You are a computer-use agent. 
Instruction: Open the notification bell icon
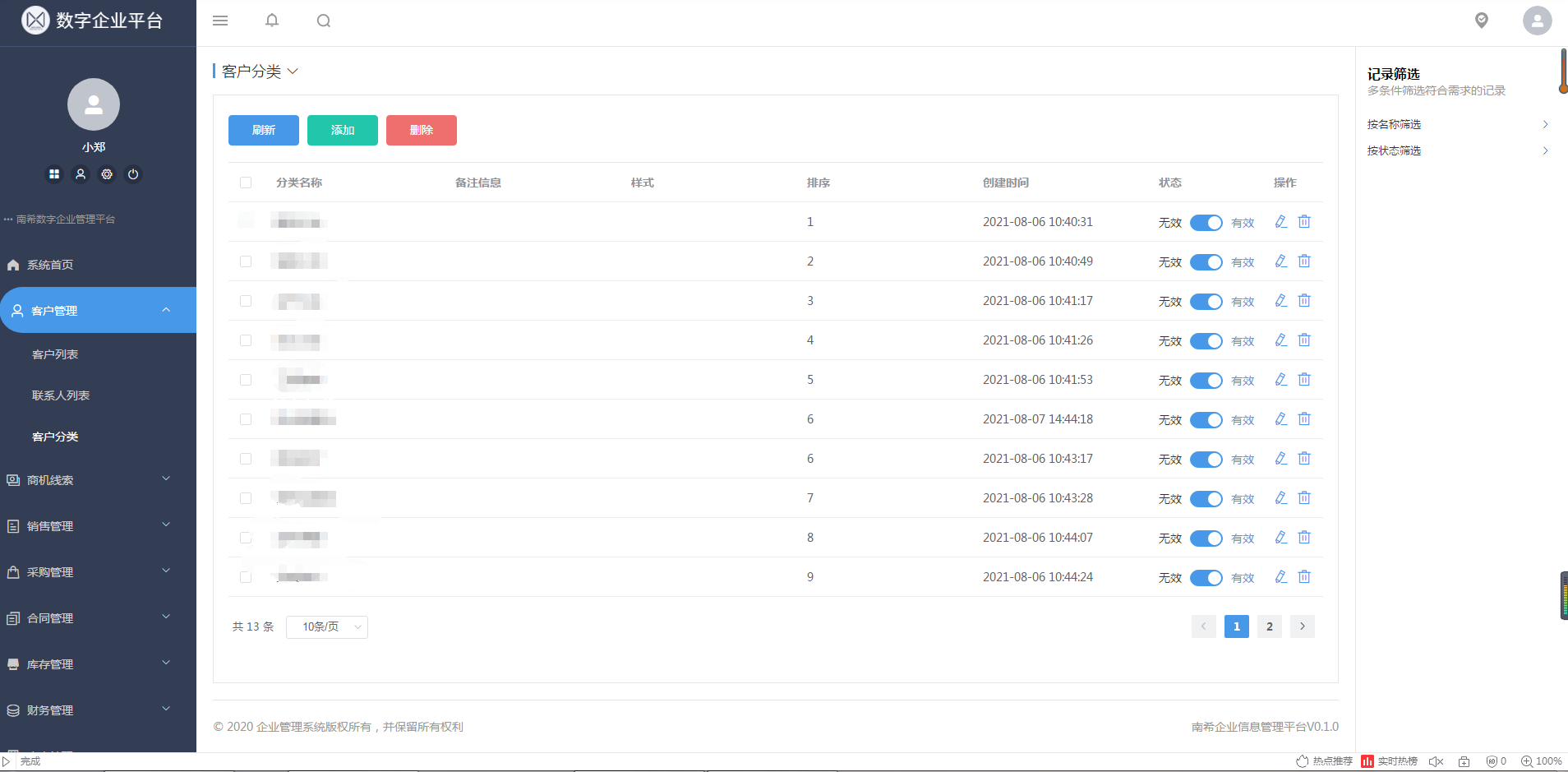272,21
